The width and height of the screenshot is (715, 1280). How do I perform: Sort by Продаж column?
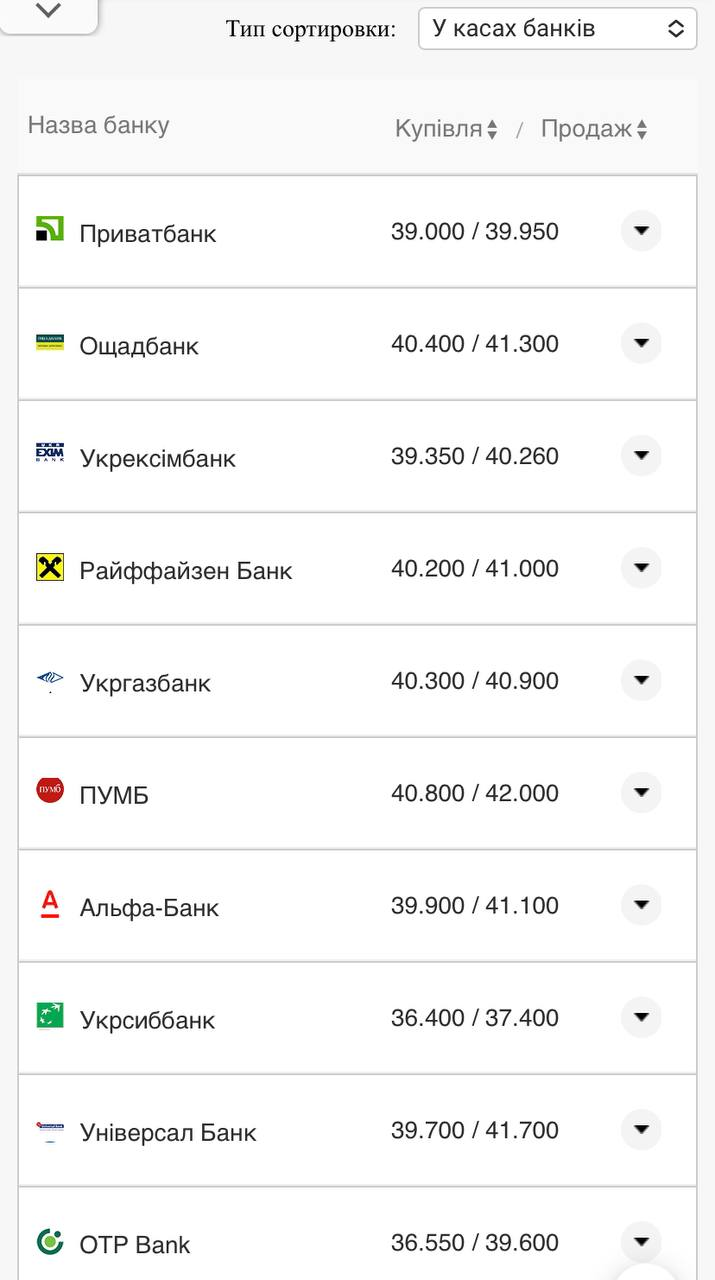click(594, 129)
